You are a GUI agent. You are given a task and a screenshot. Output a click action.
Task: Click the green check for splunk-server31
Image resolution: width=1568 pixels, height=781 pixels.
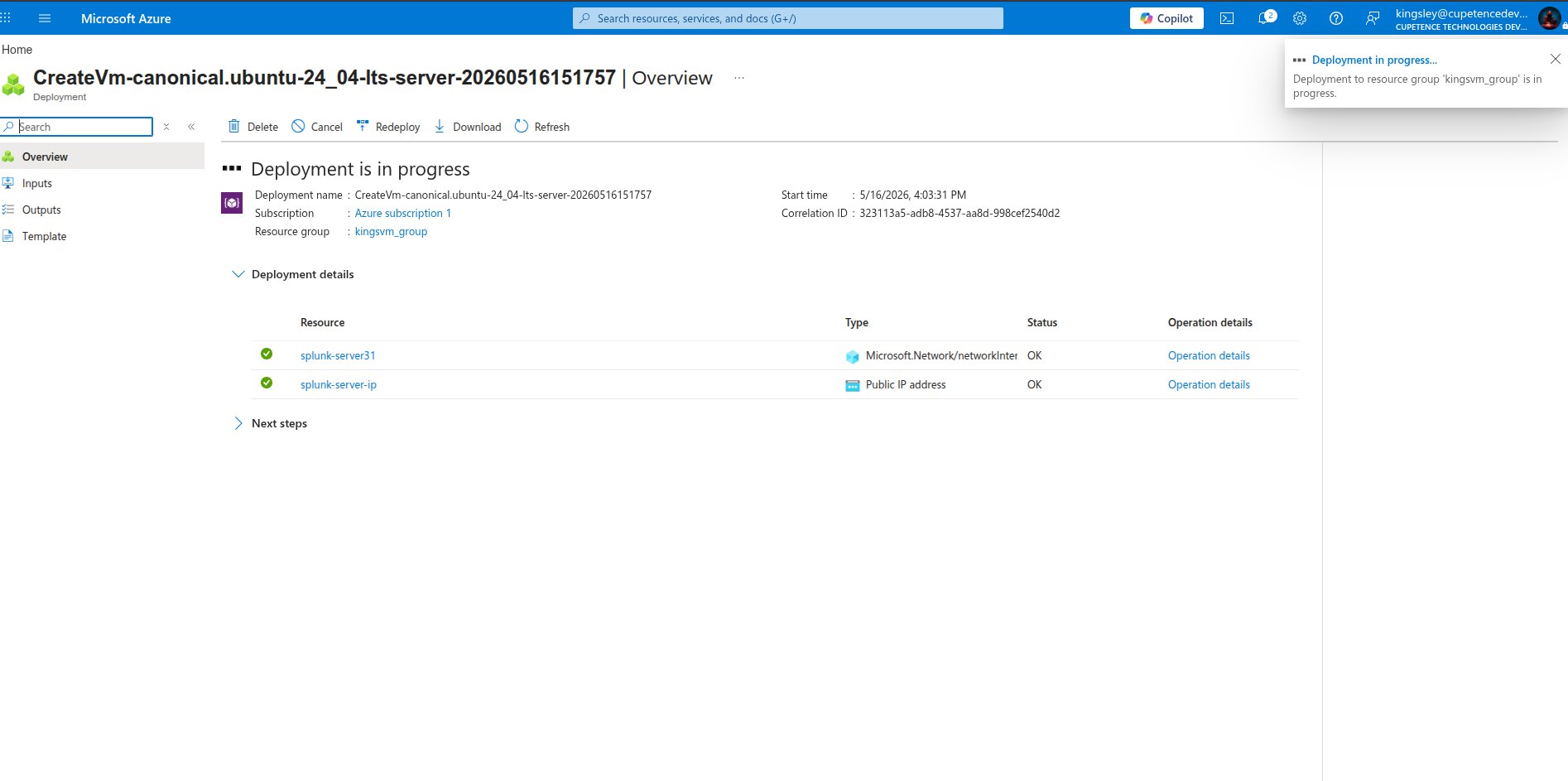(267, 354)
